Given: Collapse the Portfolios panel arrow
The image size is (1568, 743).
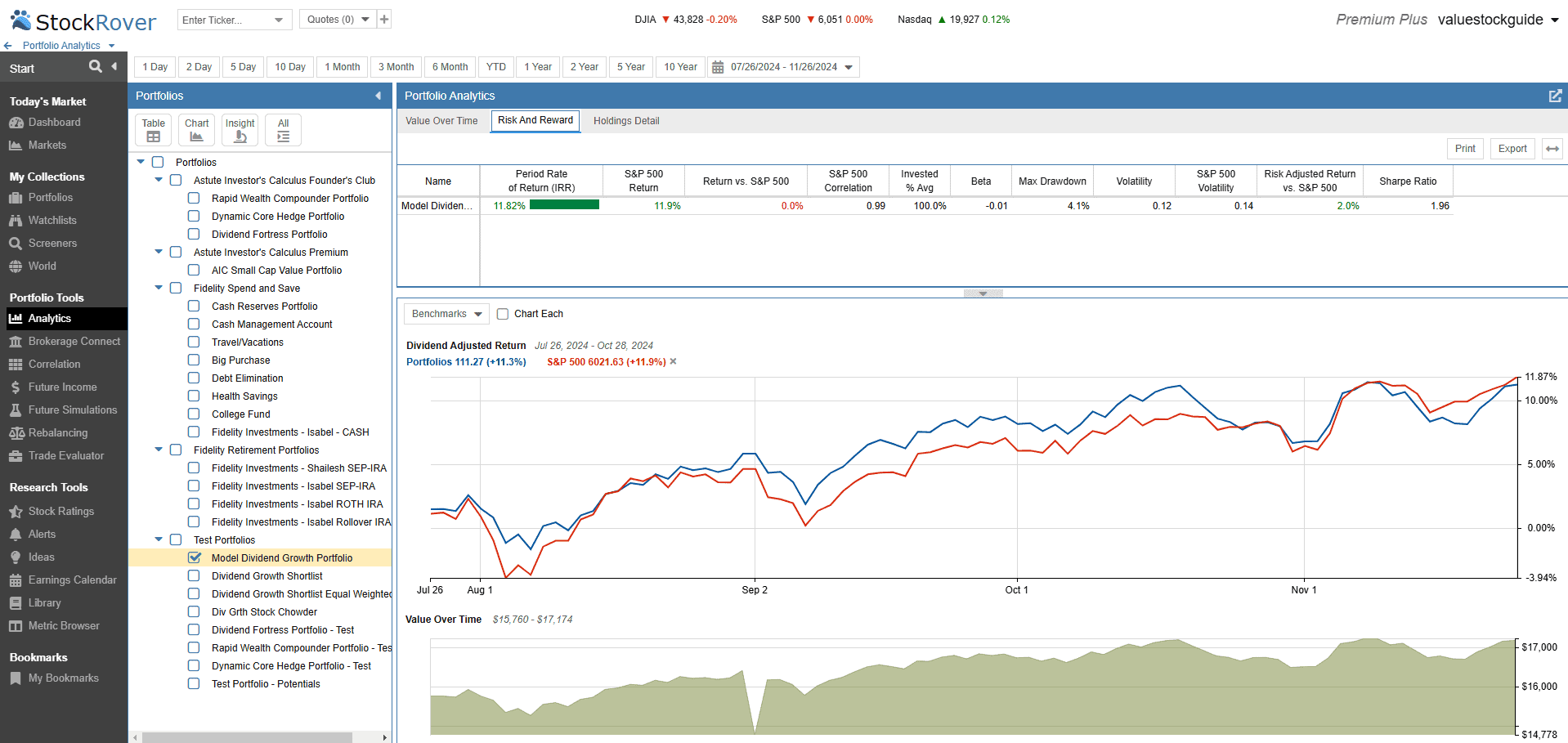Looking at the screenshot, I should (x=378, y=96).
